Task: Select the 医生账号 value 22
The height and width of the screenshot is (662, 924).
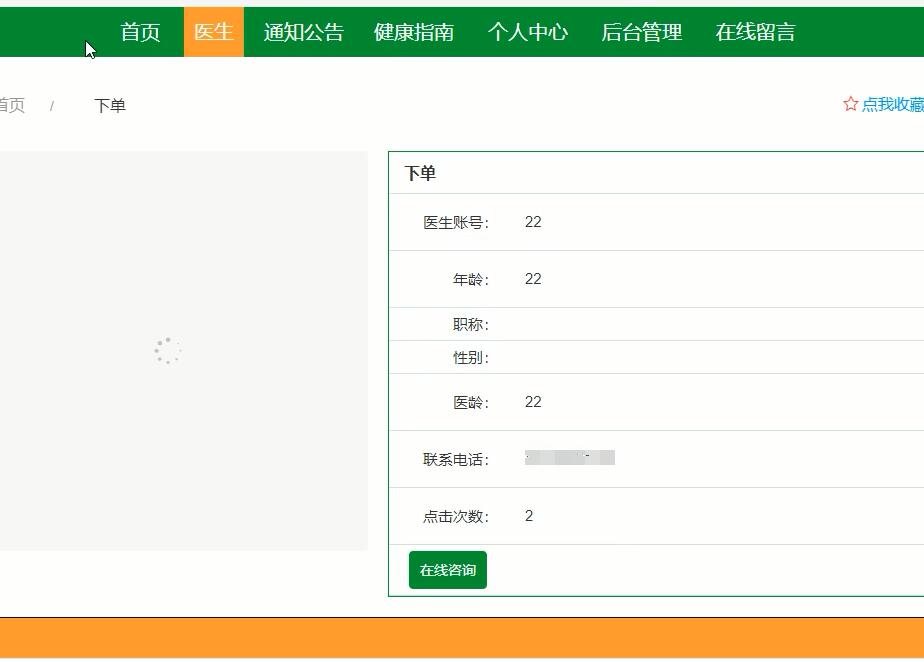Action: [x=533, y=221]
